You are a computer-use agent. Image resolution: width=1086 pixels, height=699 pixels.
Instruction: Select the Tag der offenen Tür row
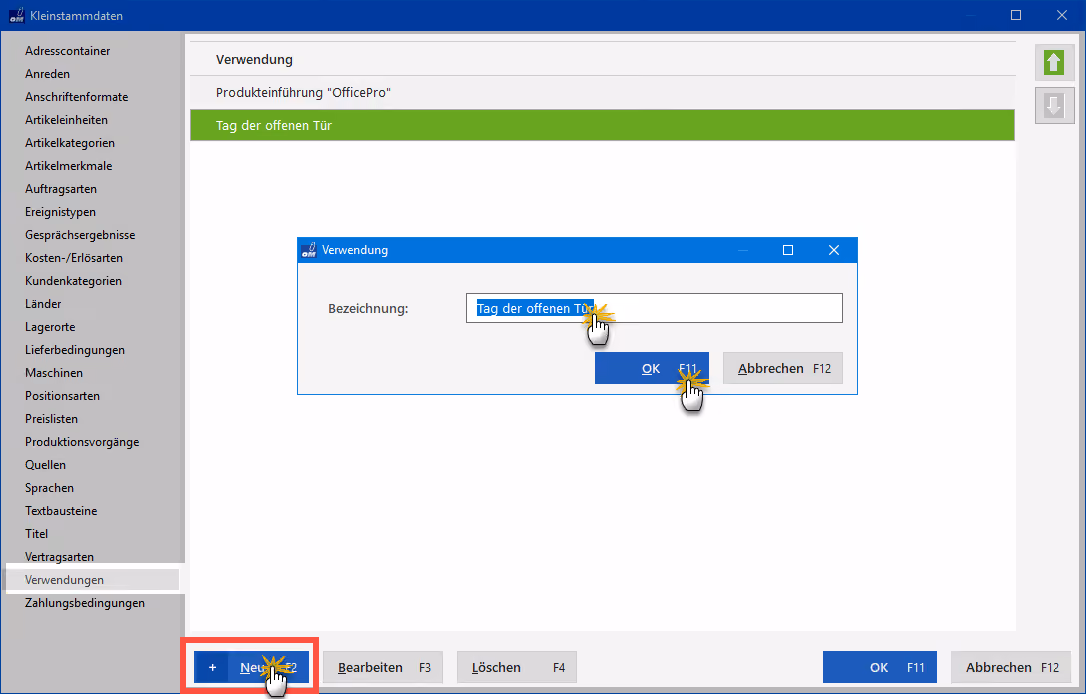(x=603, y=125)
